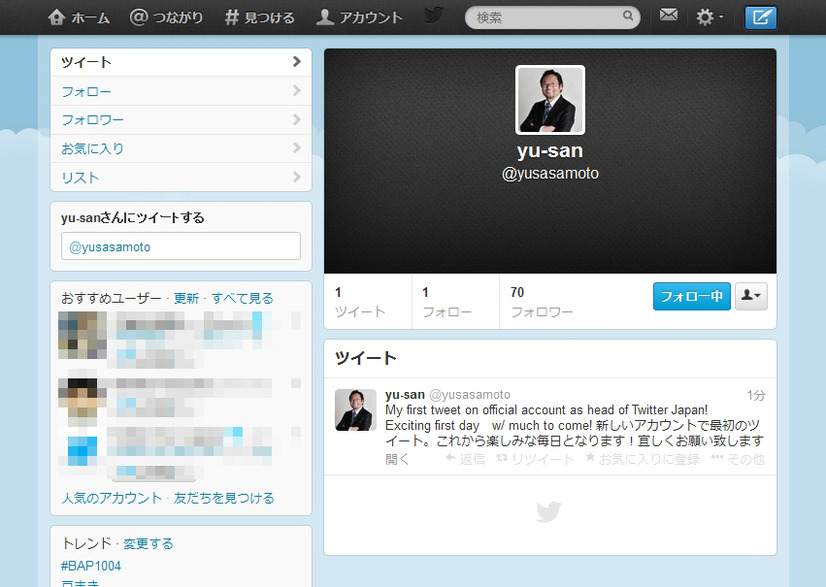Screen dimensions: 826x587
Task: Select ツイート in the sidebar list
Action: pos(181,62)
